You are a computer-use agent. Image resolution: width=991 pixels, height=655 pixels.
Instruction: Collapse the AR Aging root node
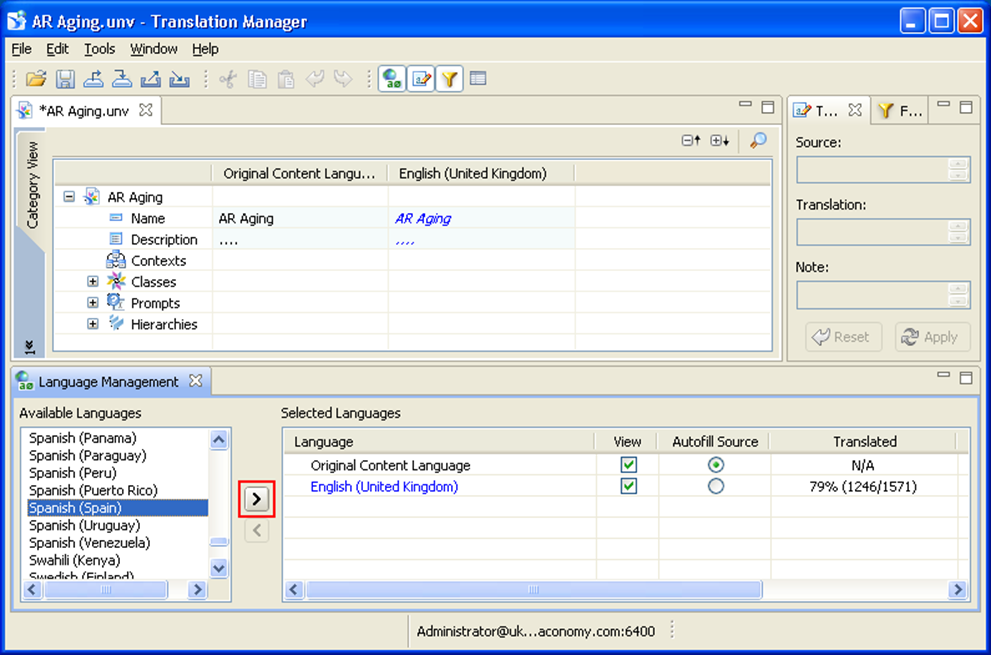[x=69, y=197]
